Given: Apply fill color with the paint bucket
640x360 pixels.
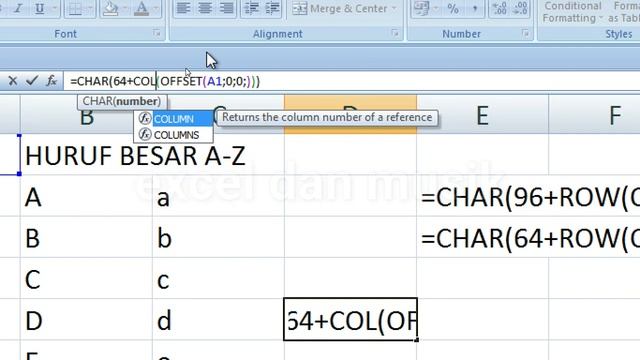Looking at the screenshot, I should pyautogui.click(x=110, y=8).
